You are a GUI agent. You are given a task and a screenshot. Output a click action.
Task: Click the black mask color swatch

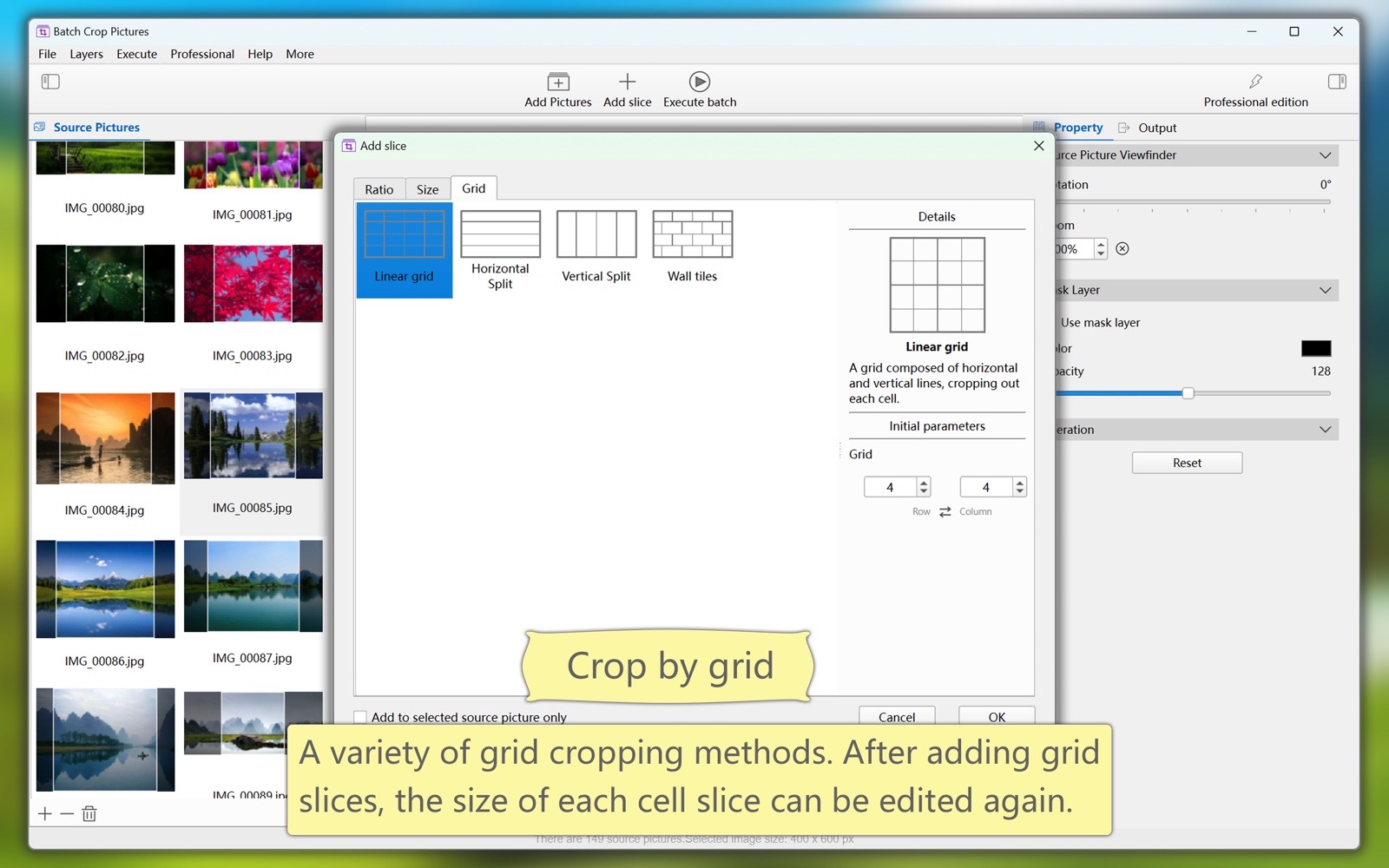click(x=1315, y=348)
